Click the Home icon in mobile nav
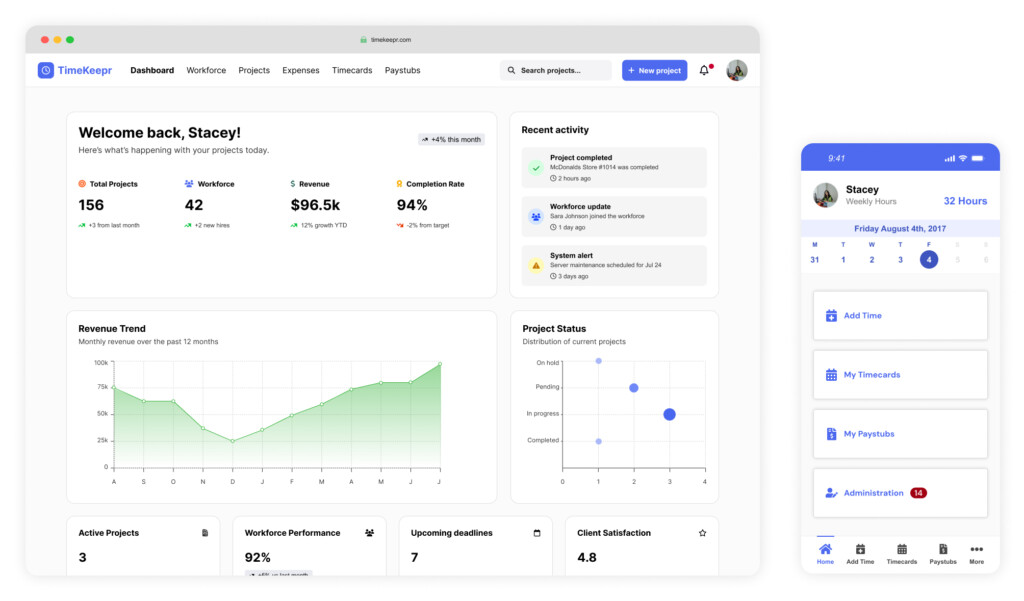Image resolution: width=1024 pixels, height=601 pixels. pyautogui.click(x=825, y=549)
